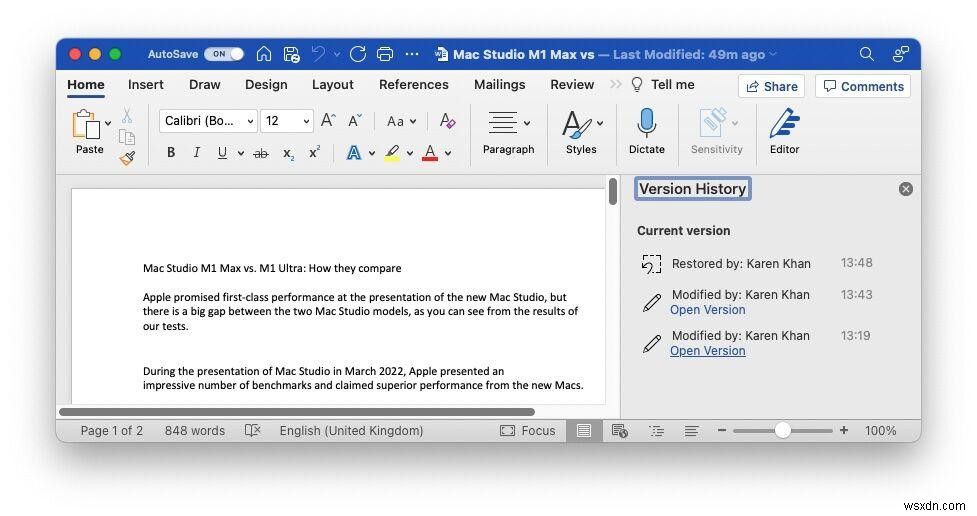Cut selection with scissors icon
Image resolution: width=977 pixels, height=516 pixels.
(127, 115)
